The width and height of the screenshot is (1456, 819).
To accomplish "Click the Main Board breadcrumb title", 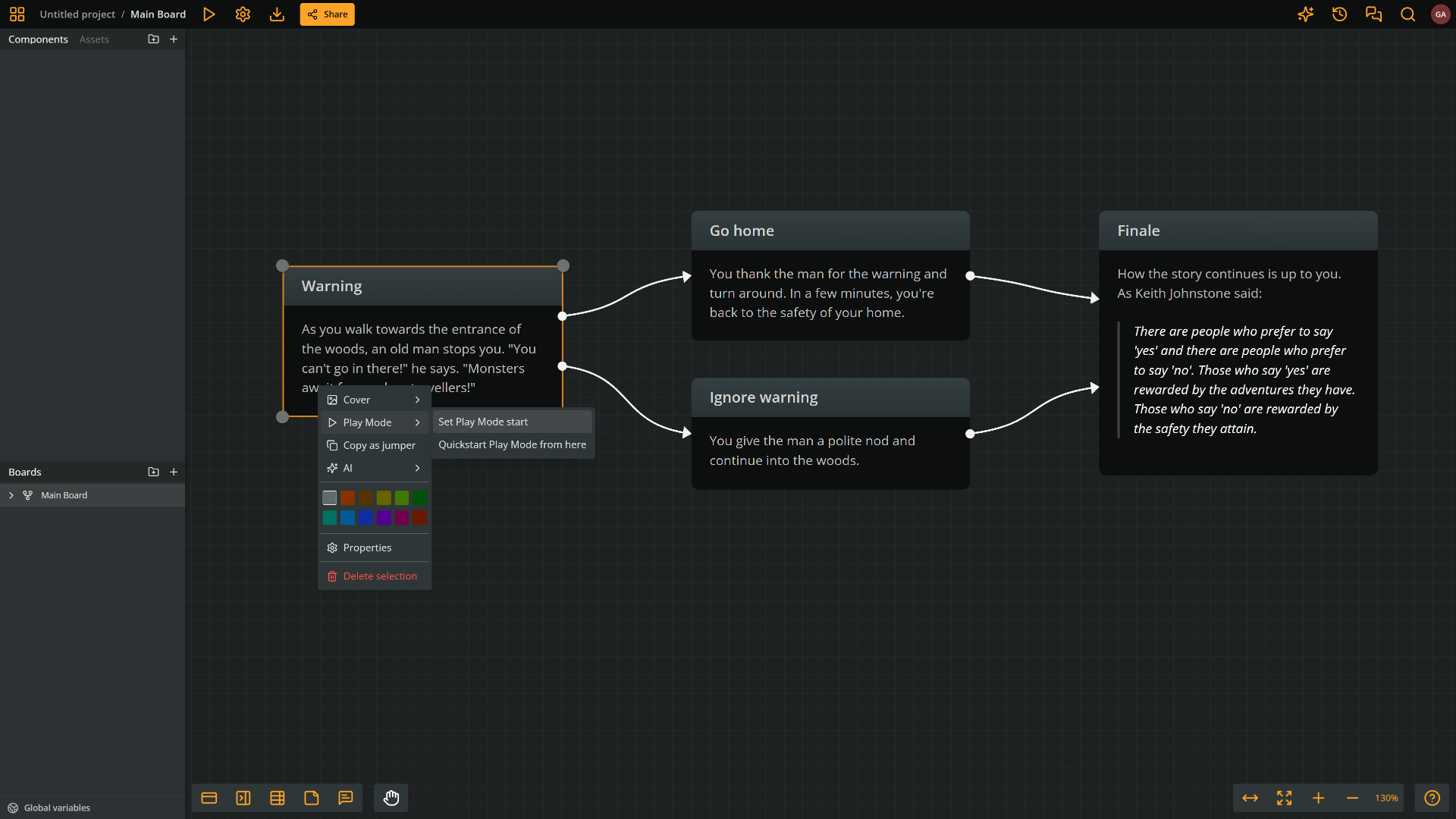I will [158, 14].
